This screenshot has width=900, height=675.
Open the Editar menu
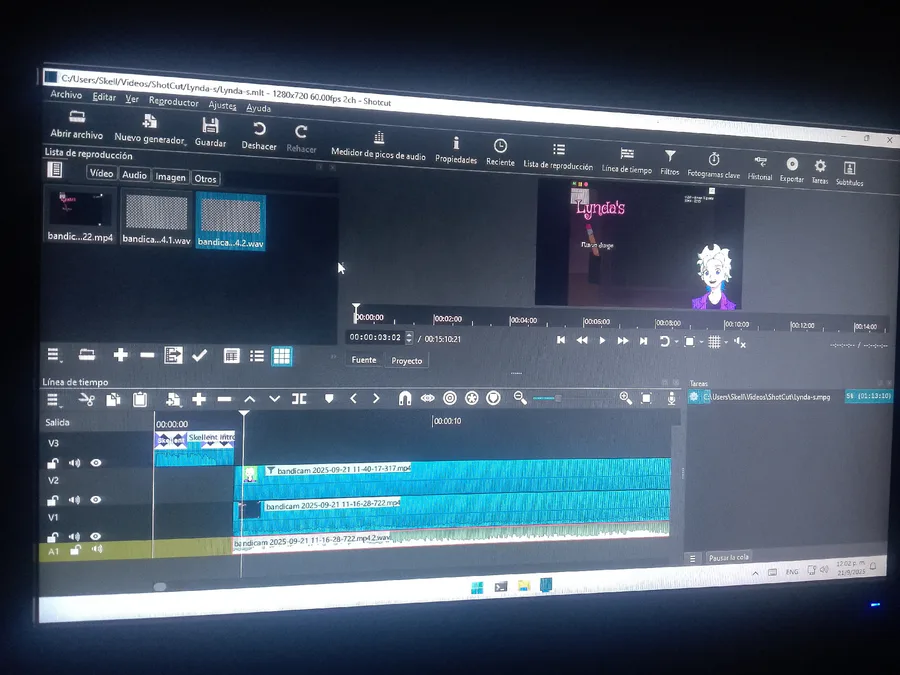pos(104,97)
